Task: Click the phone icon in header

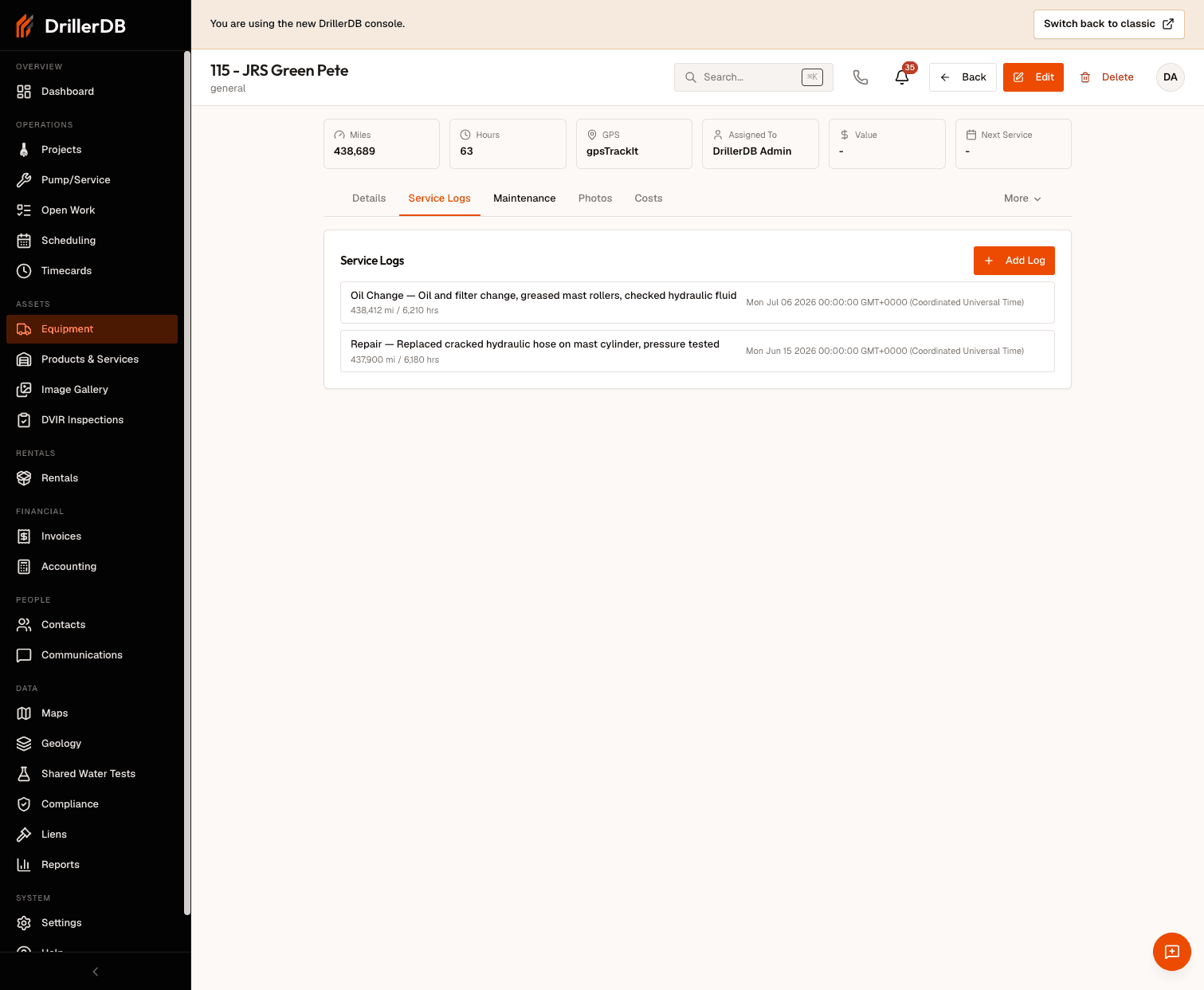Action: pyautogui.click(x=861, y=77)
